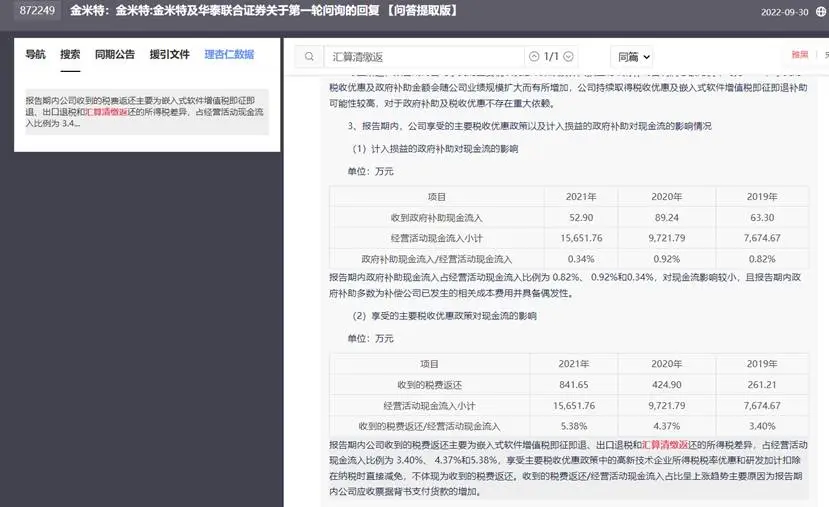Click cell 89.24 in subsidy table
829x507 pixels.
click(667, 217)
